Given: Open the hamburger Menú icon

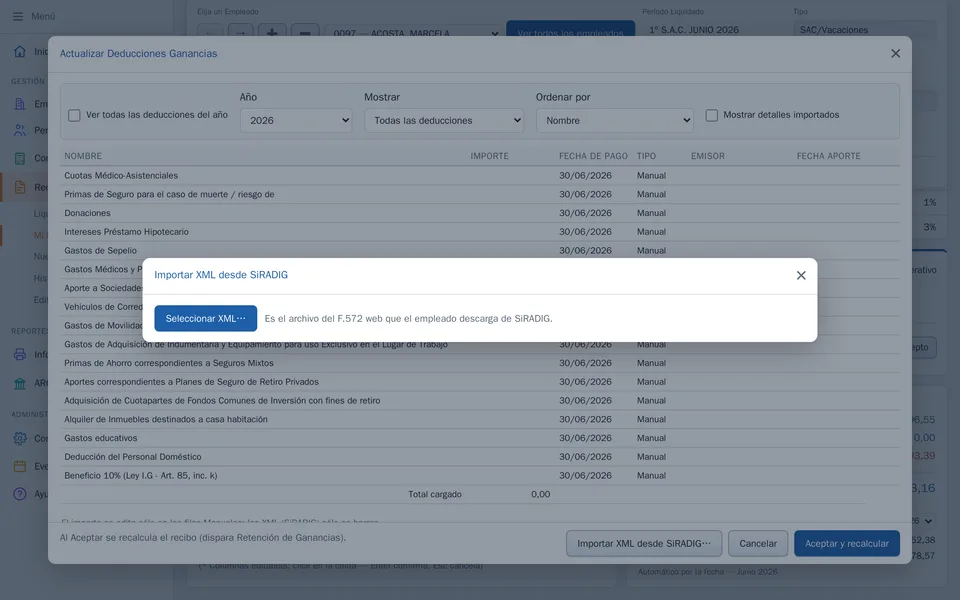Looking at the screenshot, I should pos(18,17).
